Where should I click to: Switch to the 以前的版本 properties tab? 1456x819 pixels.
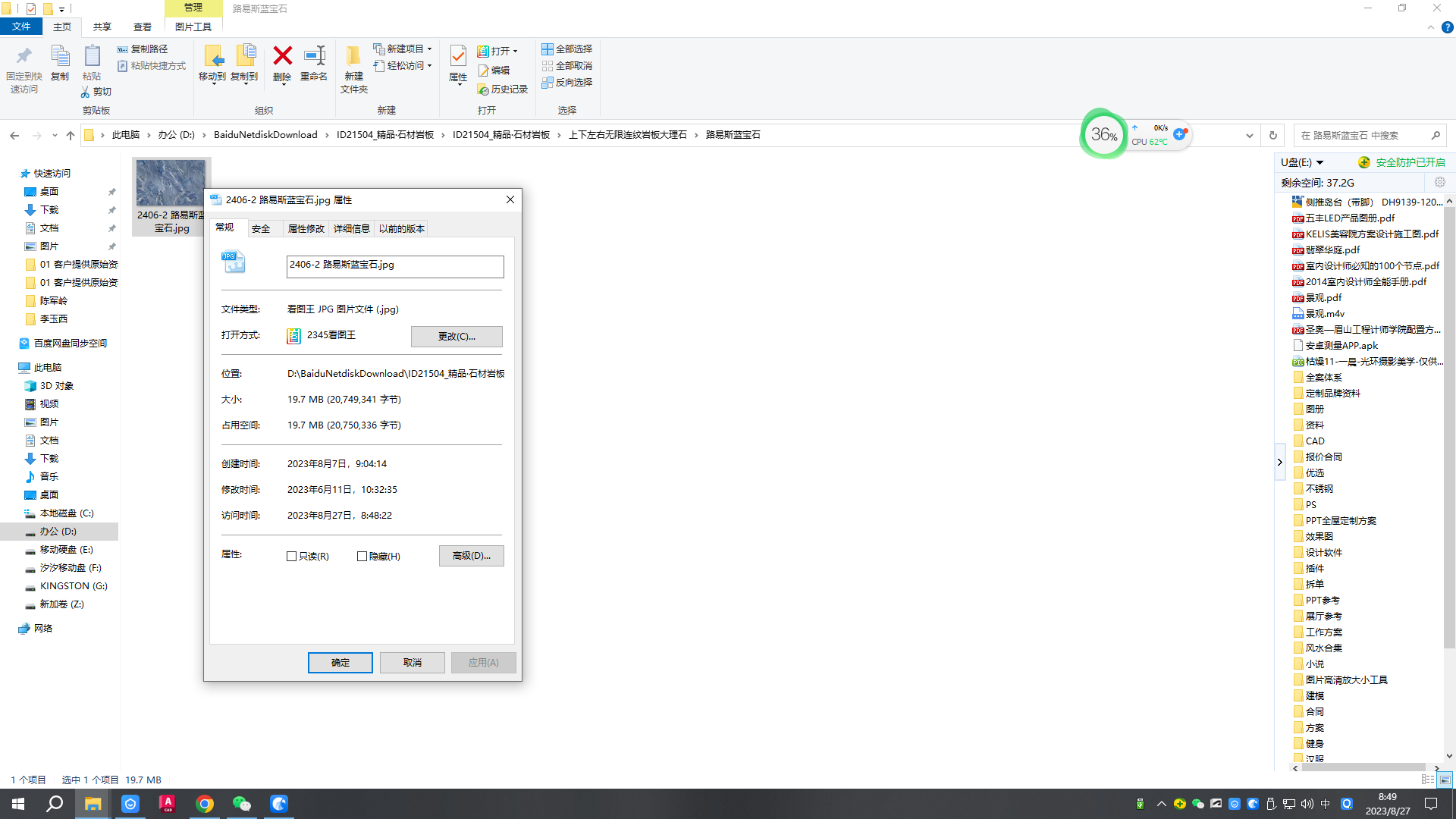click(x=402, y=229)
